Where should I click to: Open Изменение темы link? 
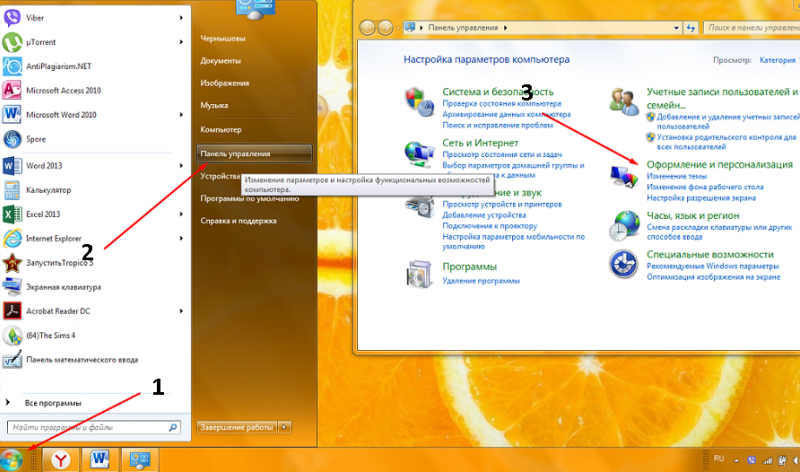677,176
